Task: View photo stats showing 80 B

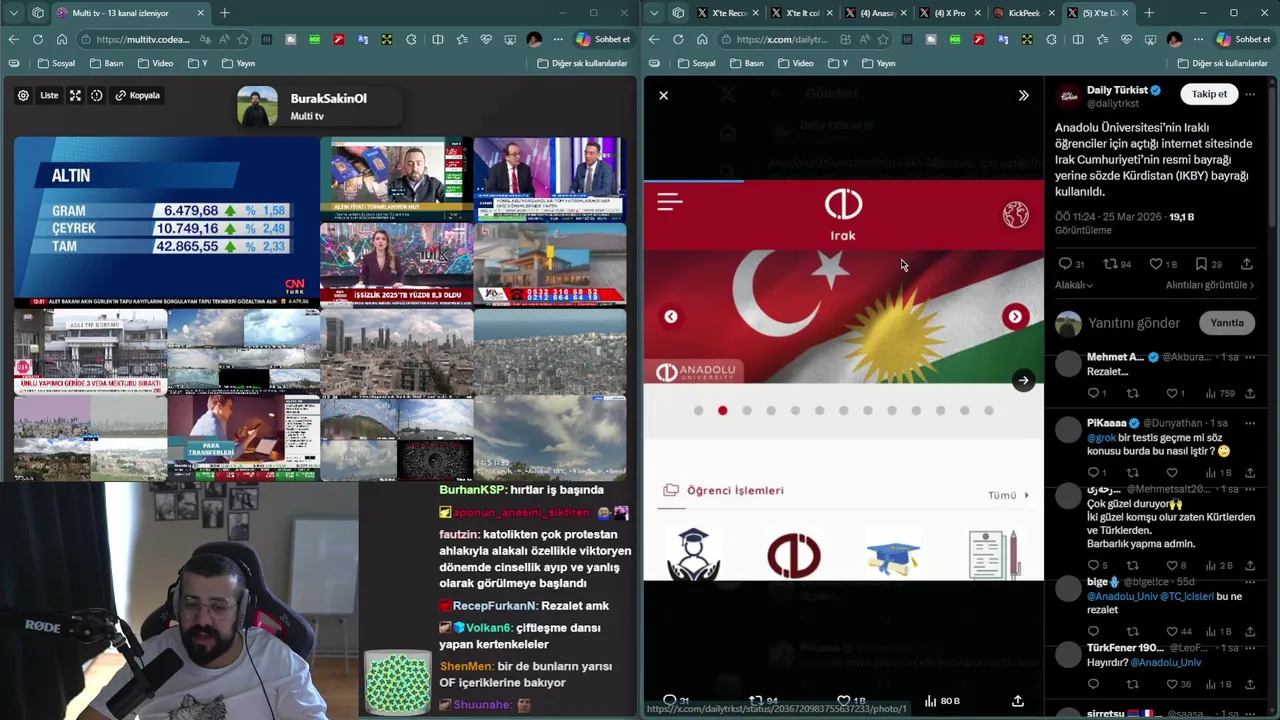Action: (942, 701)
